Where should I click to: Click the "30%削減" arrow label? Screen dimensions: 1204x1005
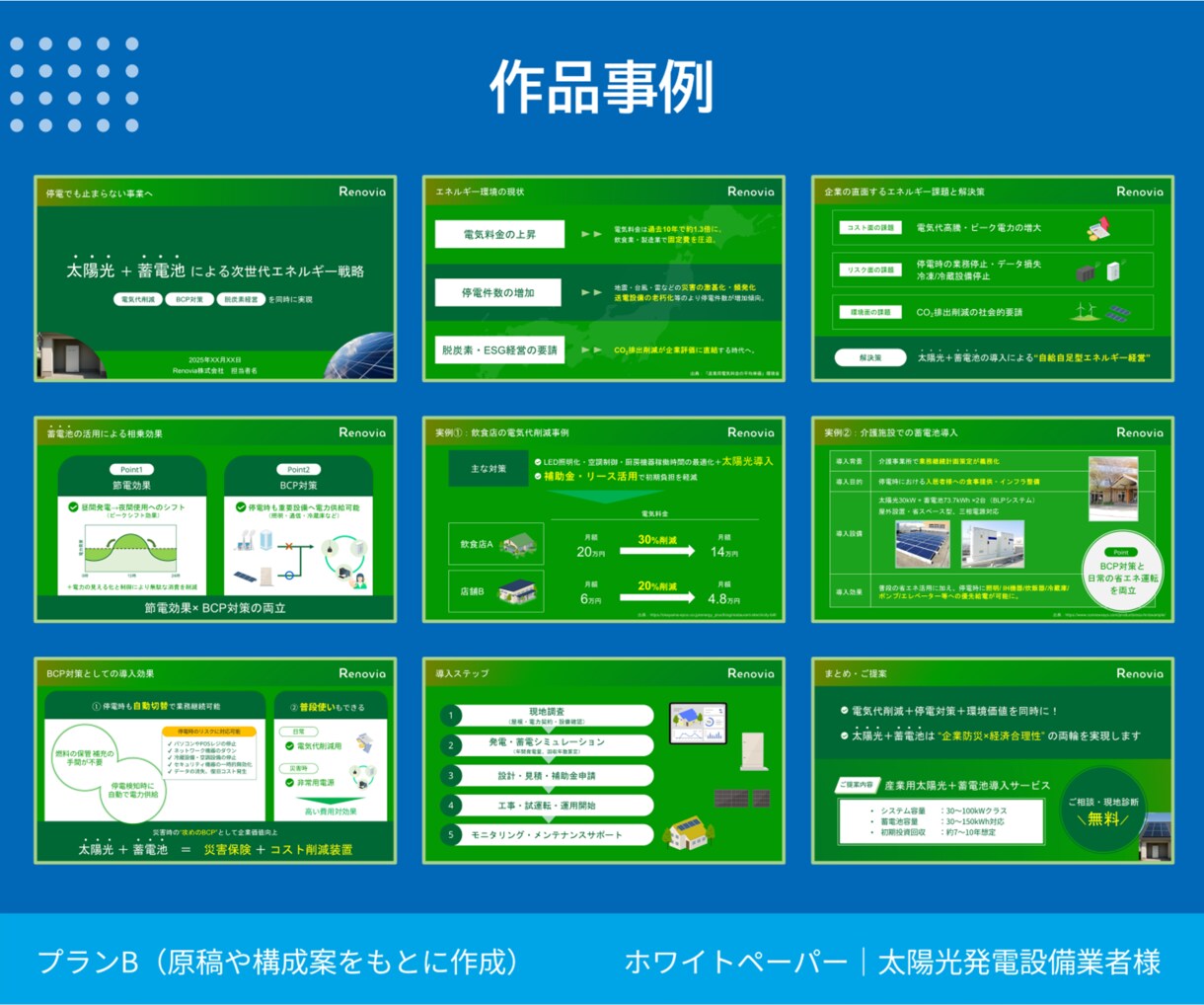click(x=657, y=540)
